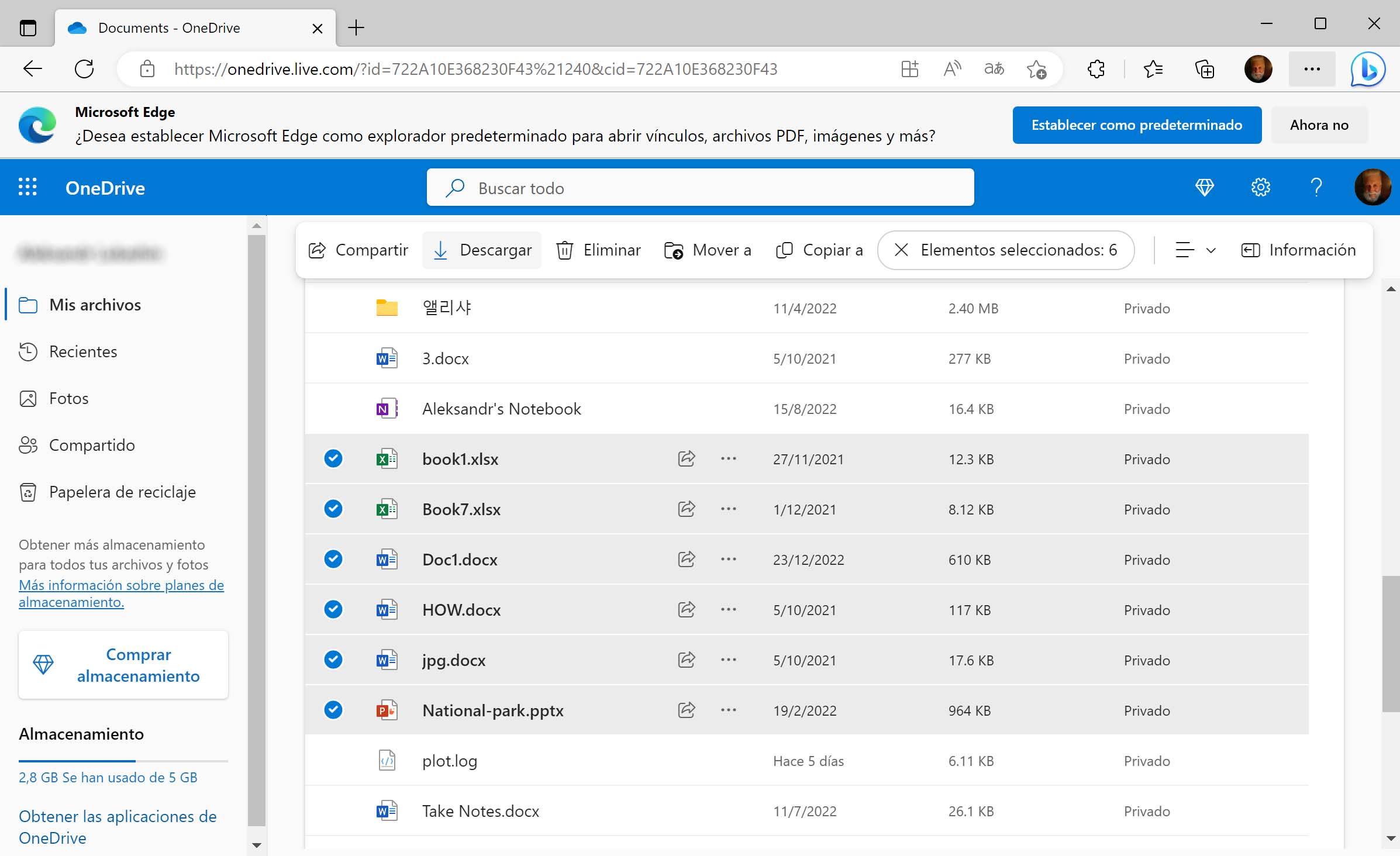The width and height of the screenshot is (1400, 856).
Task: Open Papelera de reciclaje
Action: pos(107,492)
